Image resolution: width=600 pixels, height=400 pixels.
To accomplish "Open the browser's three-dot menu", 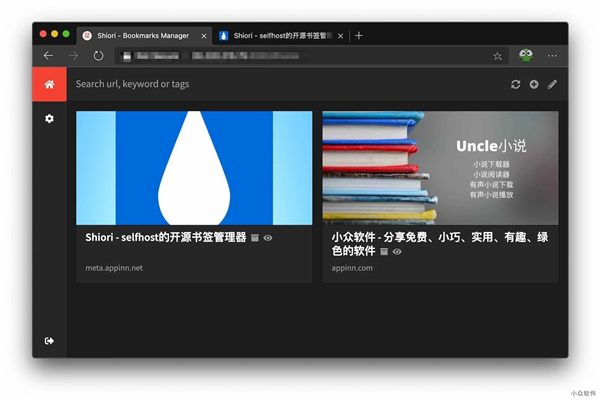I will point(552,56).
